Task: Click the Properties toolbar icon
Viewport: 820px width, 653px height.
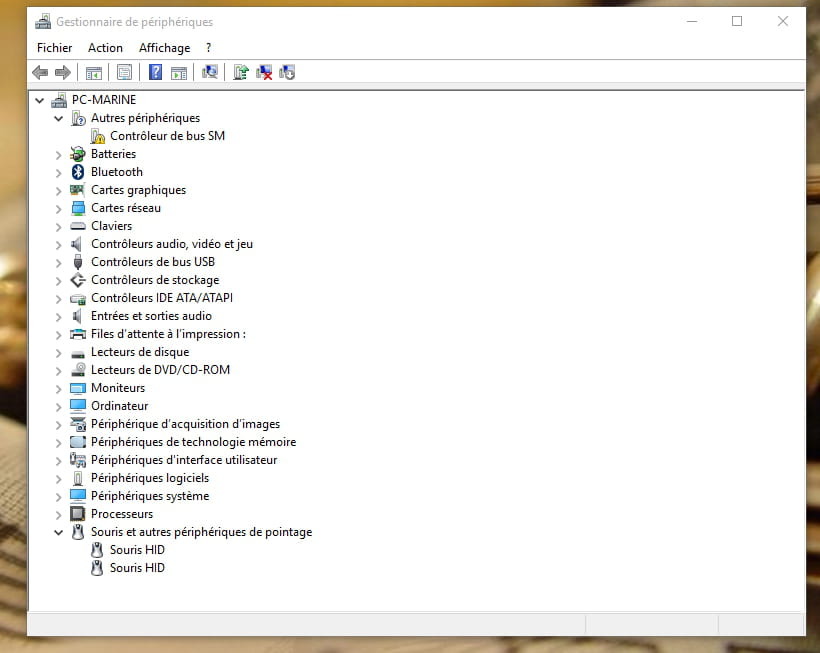Action: click(x=124, y=72)
